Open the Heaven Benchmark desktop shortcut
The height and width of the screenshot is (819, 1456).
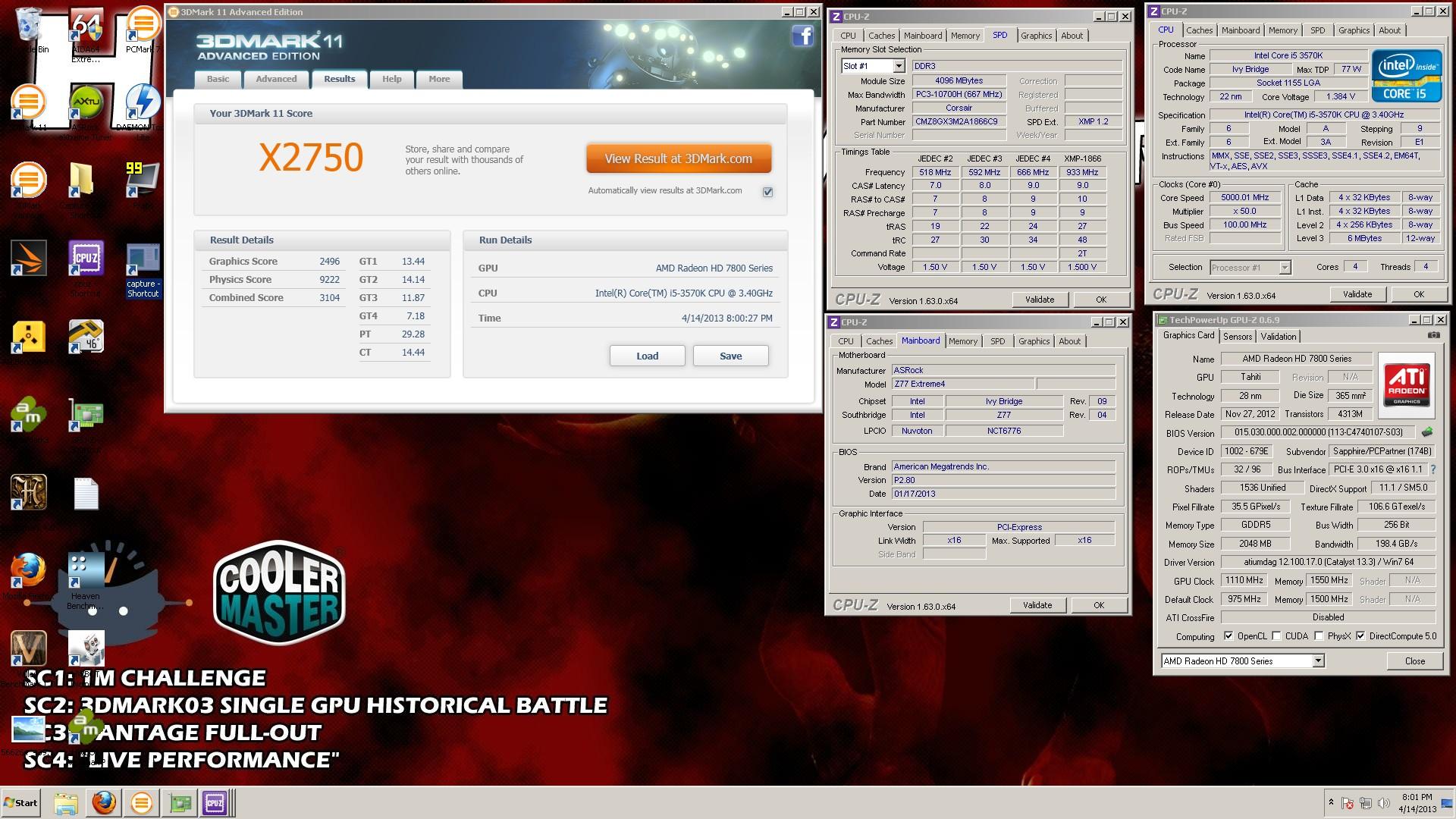pyautogui.click(x=85, y=581)
